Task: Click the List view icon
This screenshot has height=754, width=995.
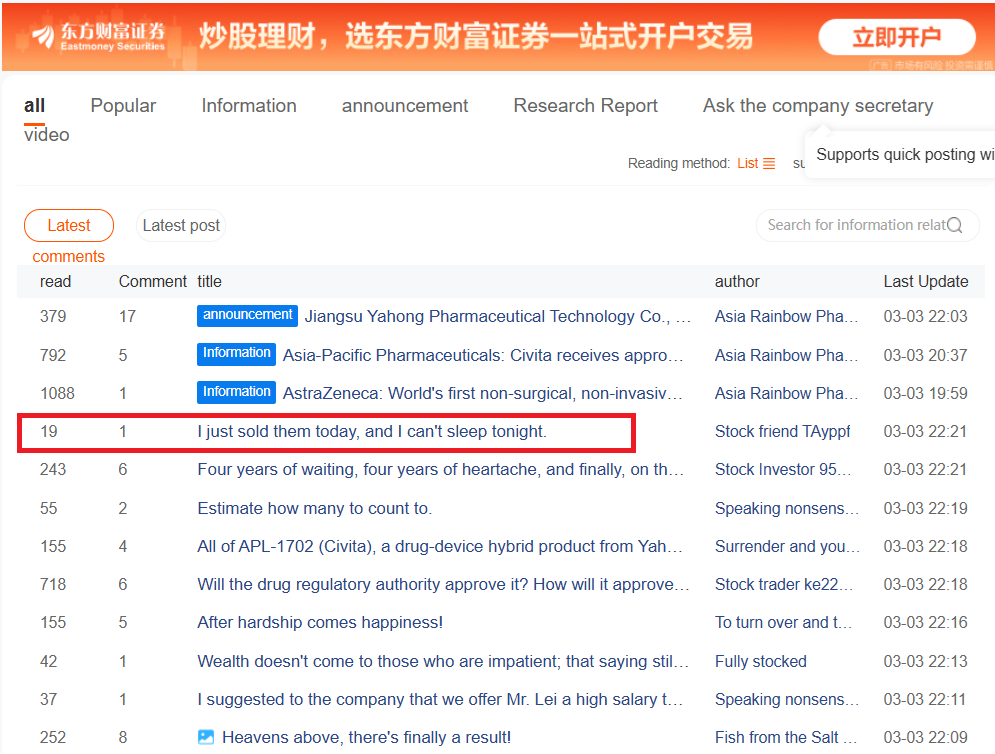Action: pyautogui.click(x=769, y=163)
